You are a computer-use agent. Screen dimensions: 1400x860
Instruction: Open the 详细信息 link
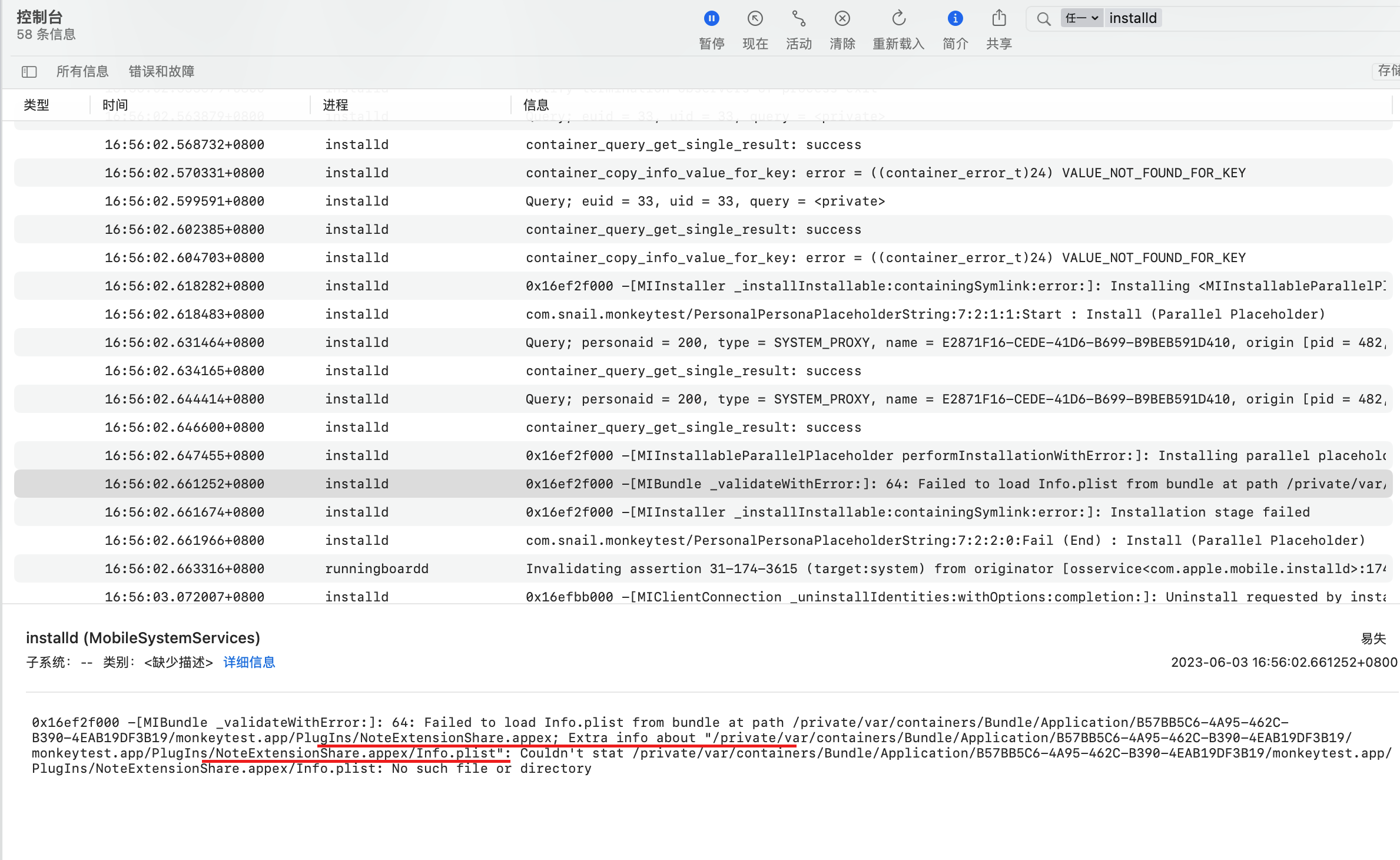(249, 662)
